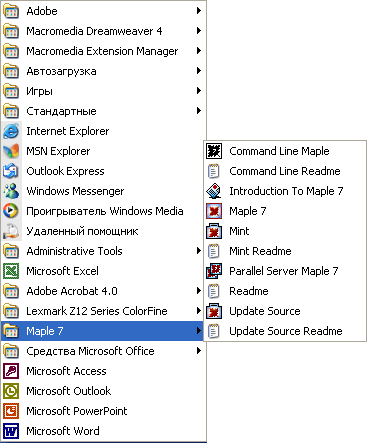Launch Microsoft PowerPoint from the menu
The image size is (367, 443).
click(103, 411)
